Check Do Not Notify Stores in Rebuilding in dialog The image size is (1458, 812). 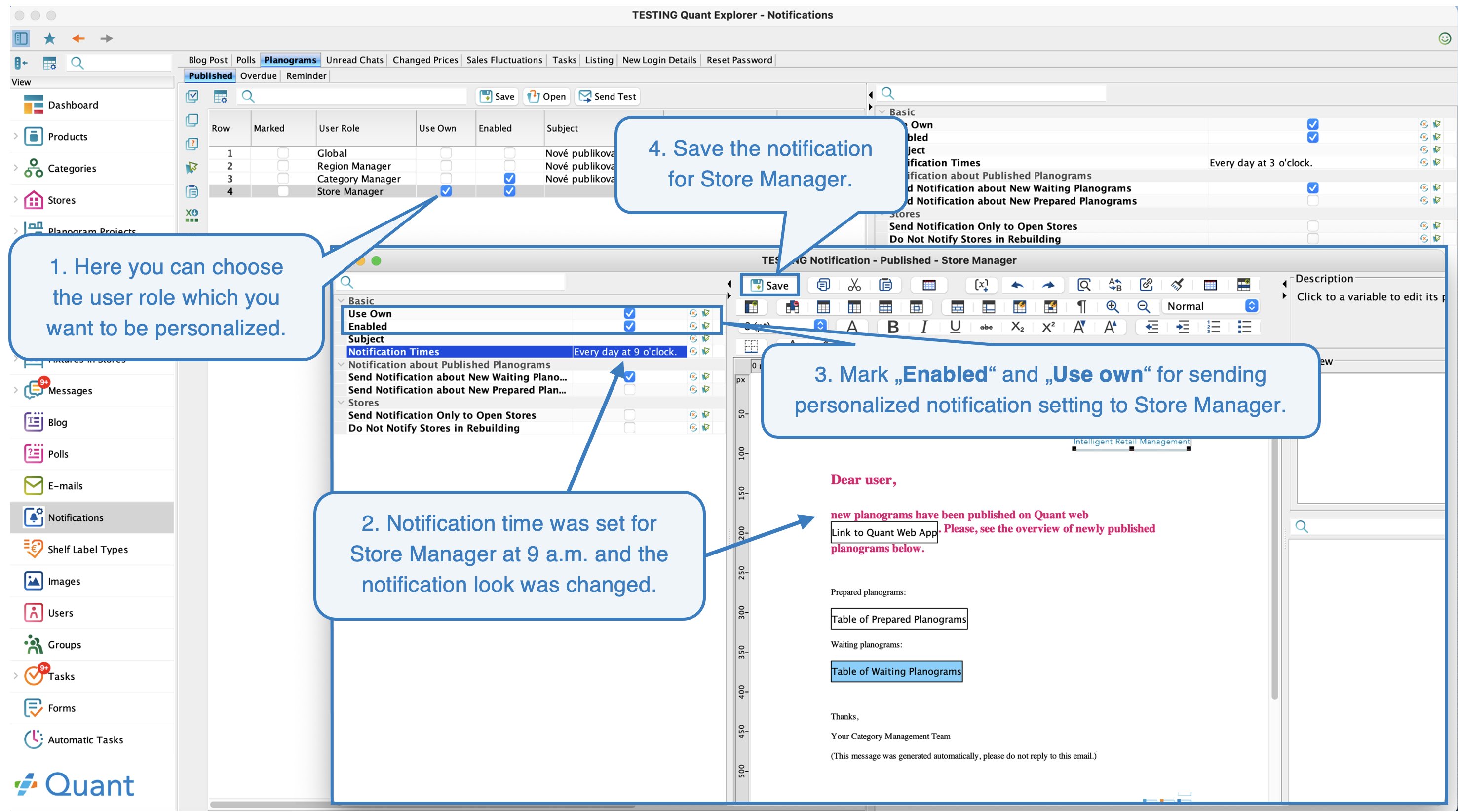coord(629,428)
